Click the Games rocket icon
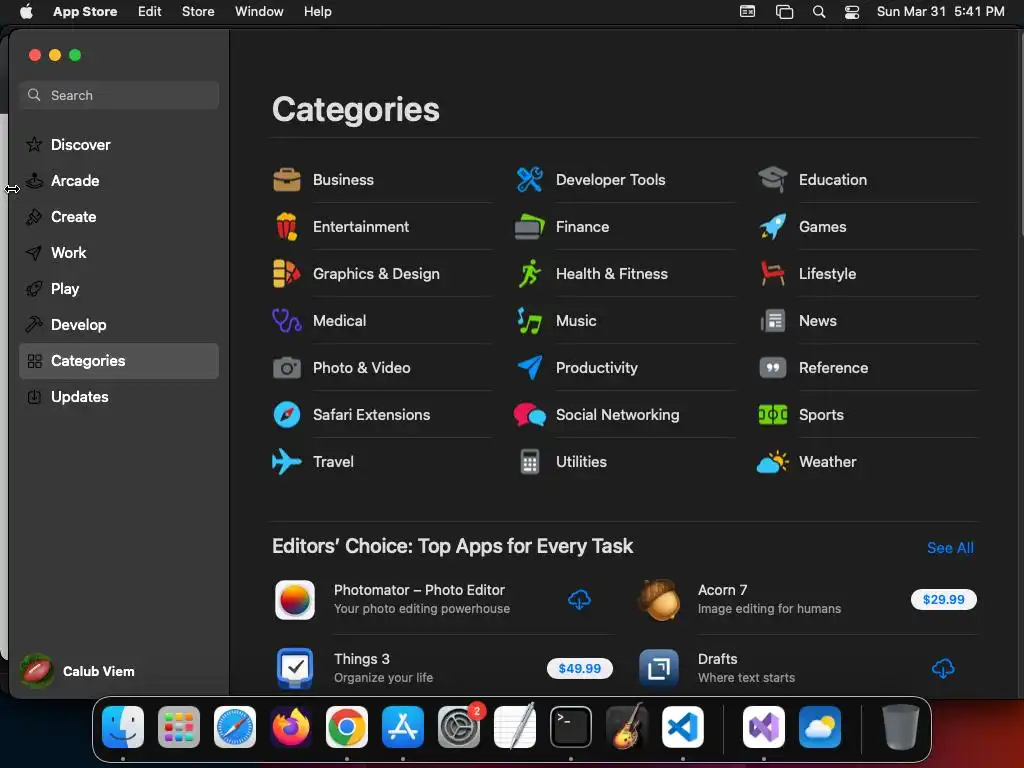 click(x=773, y=227)
